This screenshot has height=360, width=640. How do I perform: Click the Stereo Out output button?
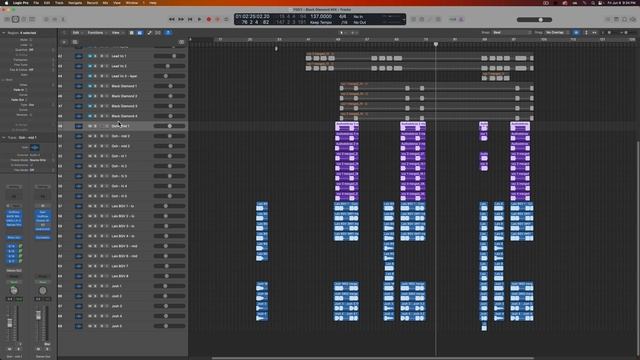pyautogui.click(x=14, y=270)
